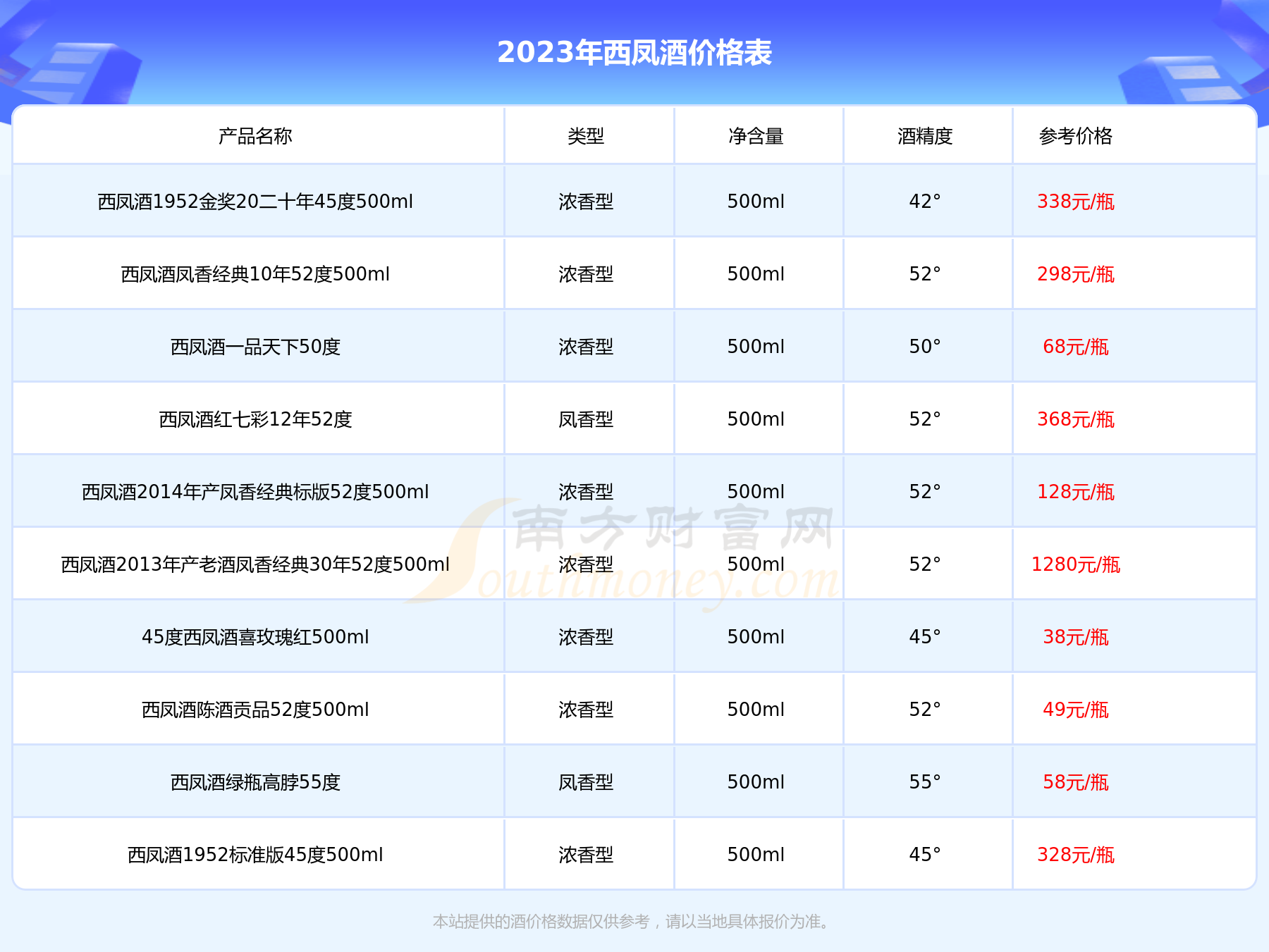Click 浓香型 in the 陈酒贡品 row

(x=586, y=710)
